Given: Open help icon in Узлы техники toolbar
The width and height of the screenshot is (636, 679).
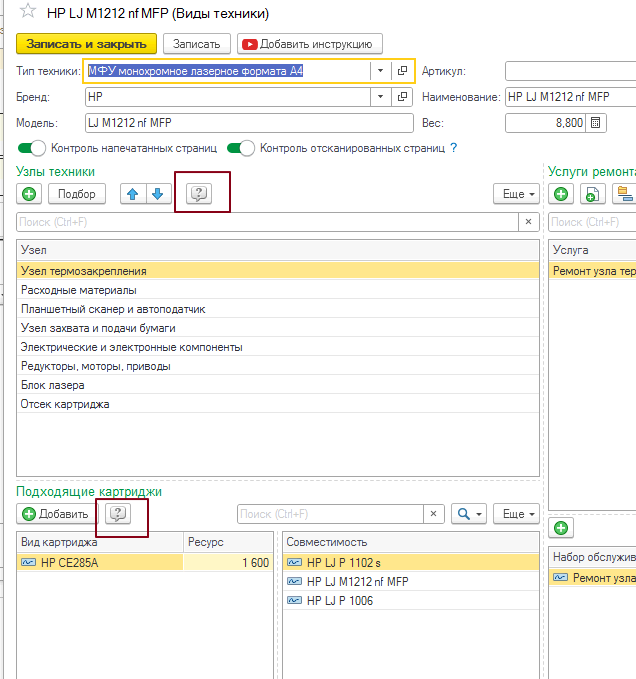Looking at the screenshot, I should [x=199, y=193].
